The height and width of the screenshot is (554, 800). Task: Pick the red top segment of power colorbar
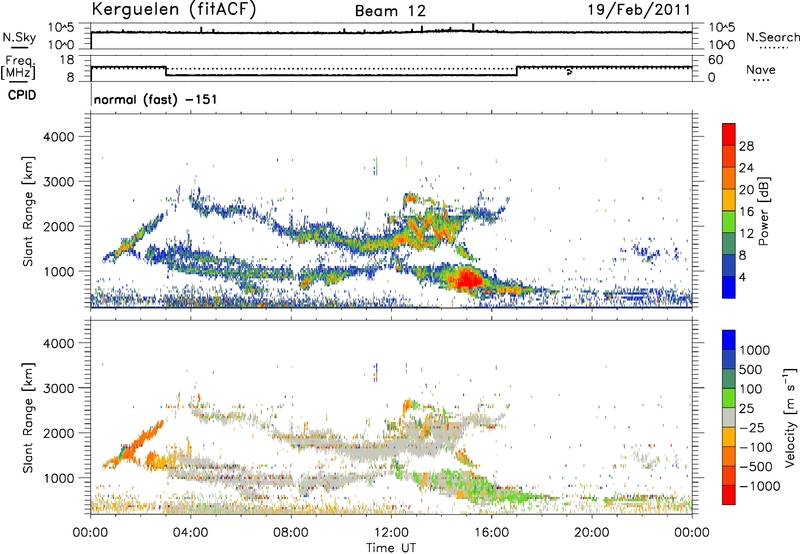coord(729,134)
